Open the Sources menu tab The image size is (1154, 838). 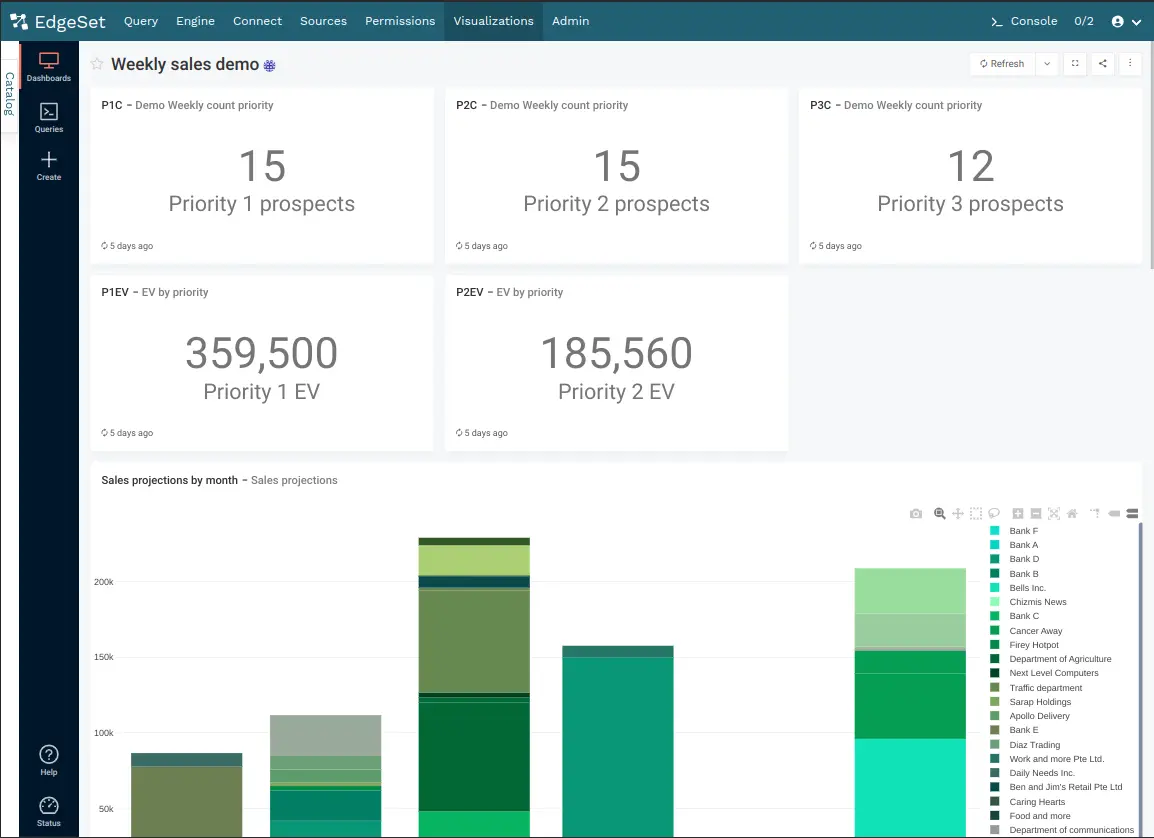pyautogui.click(x=323, y=21)
